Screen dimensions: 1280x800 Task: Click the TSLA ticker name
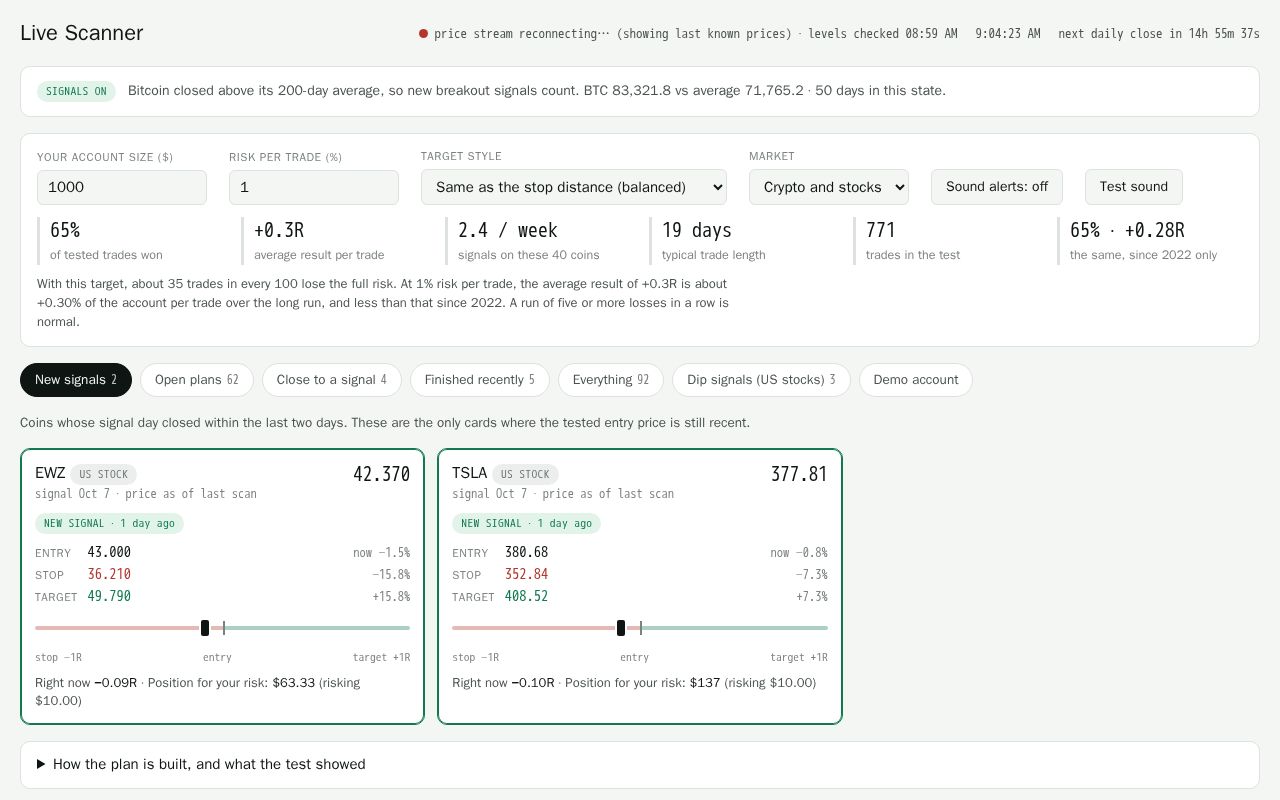[470, 473]
